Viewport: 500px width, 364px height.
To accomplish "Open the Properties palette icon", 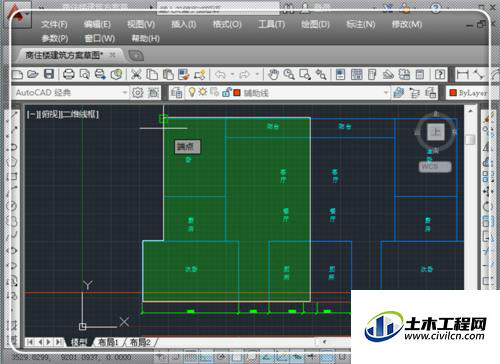I will [x=340, y=74].
